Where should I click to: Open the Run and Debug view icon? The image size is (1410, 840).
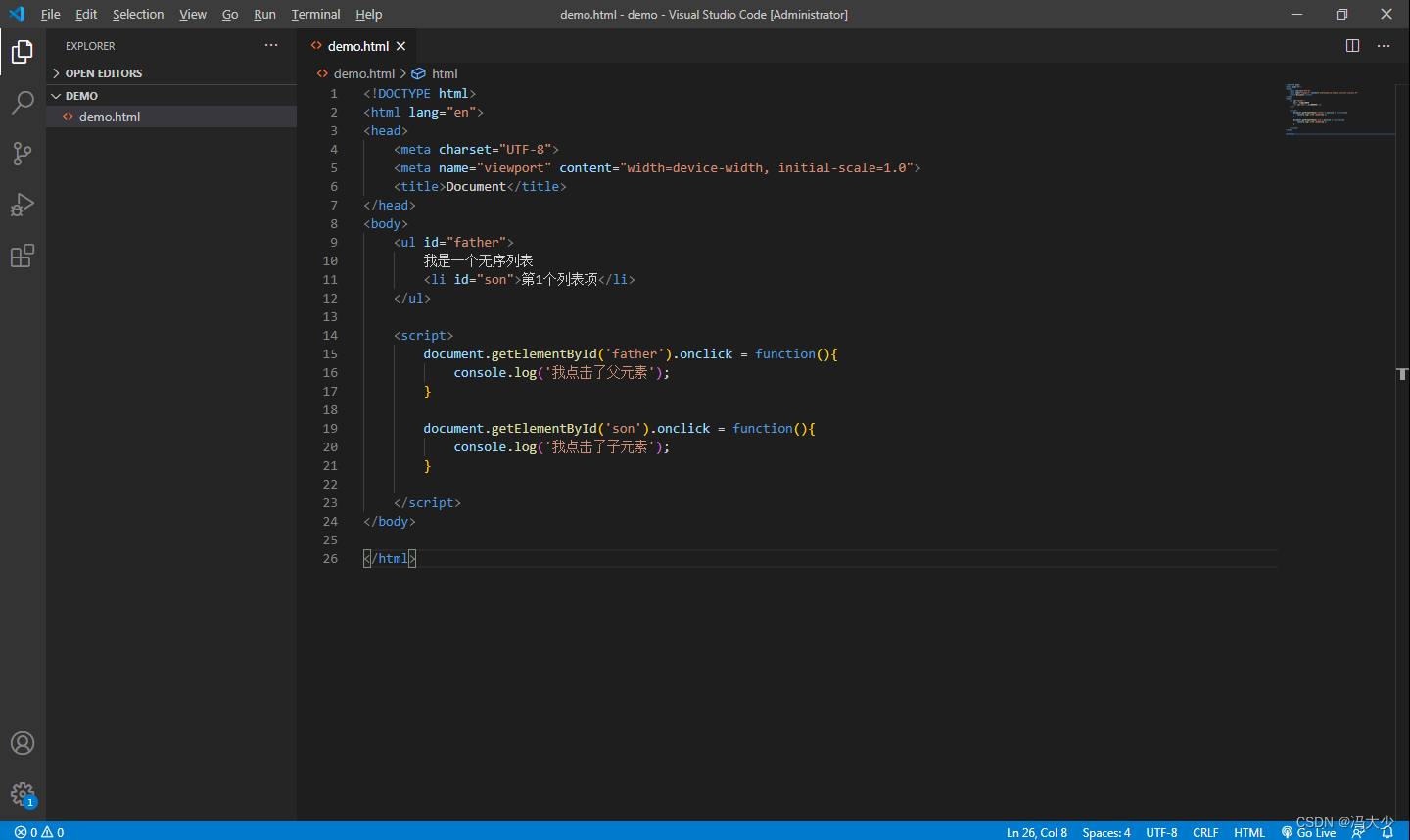[x=23, y=204]
